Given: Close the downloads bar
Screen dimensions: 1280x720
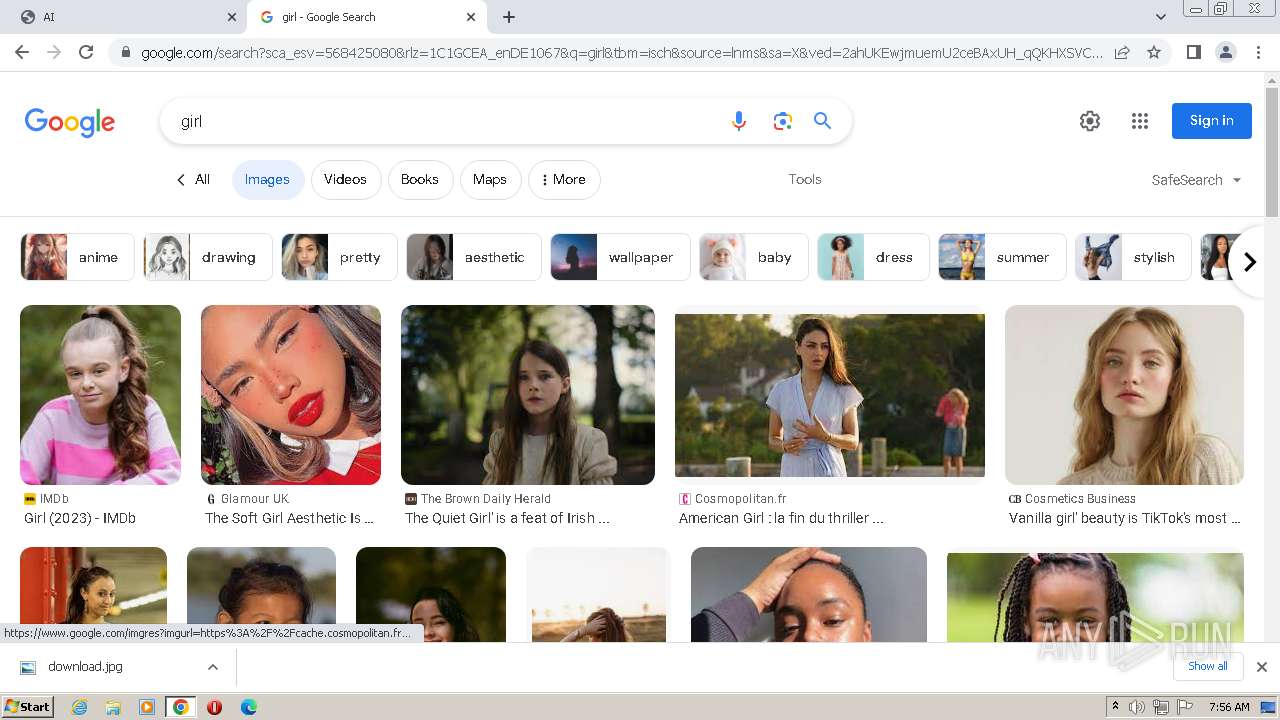Looking at the screenshot, I should (1262, 667).
